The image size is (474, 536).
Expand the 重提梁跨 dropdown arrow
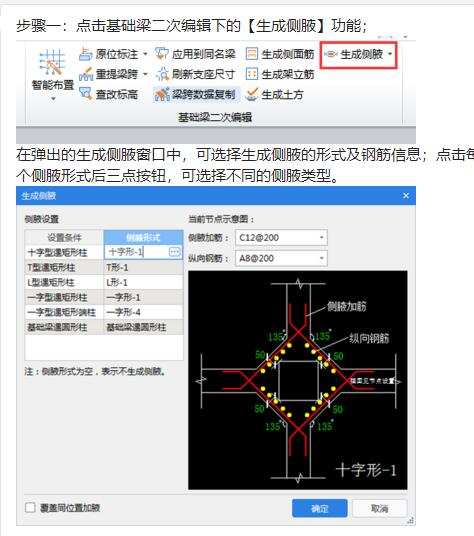[145, 74]
